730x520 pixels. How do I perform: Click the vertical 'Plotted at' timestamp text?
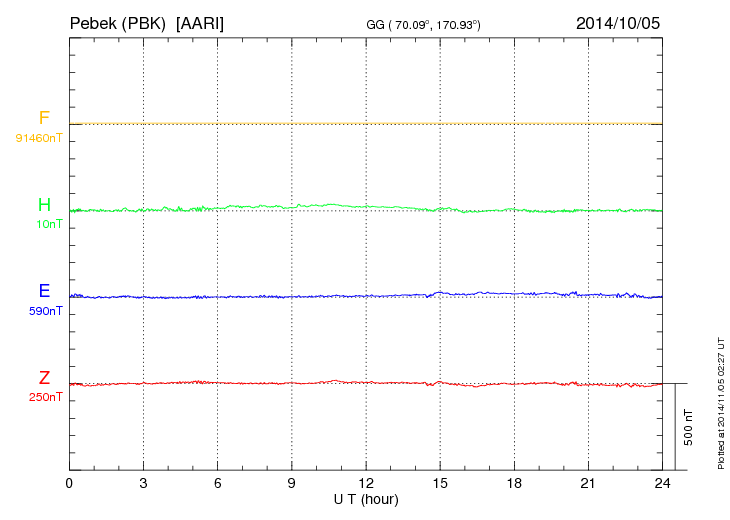(x=720, y=402)
